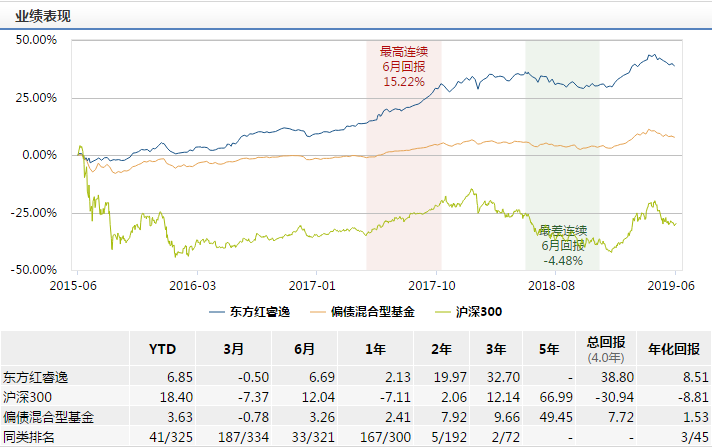The height and width of the screenshot is (447, 712).
Task: Click the 2015-06 x-axis date label
Action: click(73, 286)
